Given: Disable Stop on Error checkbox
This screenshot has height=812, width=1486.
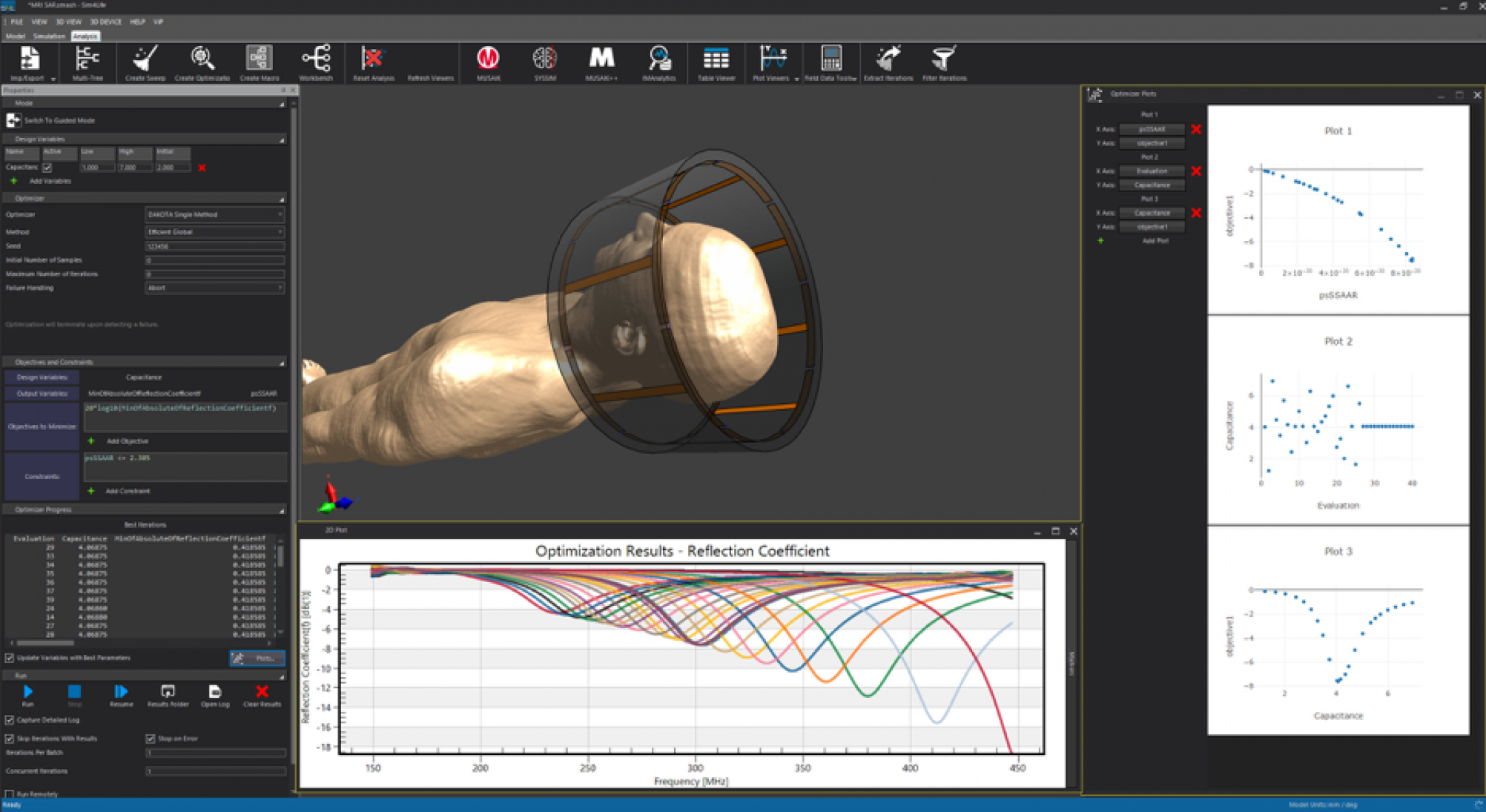Looking at the screenshot, I should pos(151,739).
